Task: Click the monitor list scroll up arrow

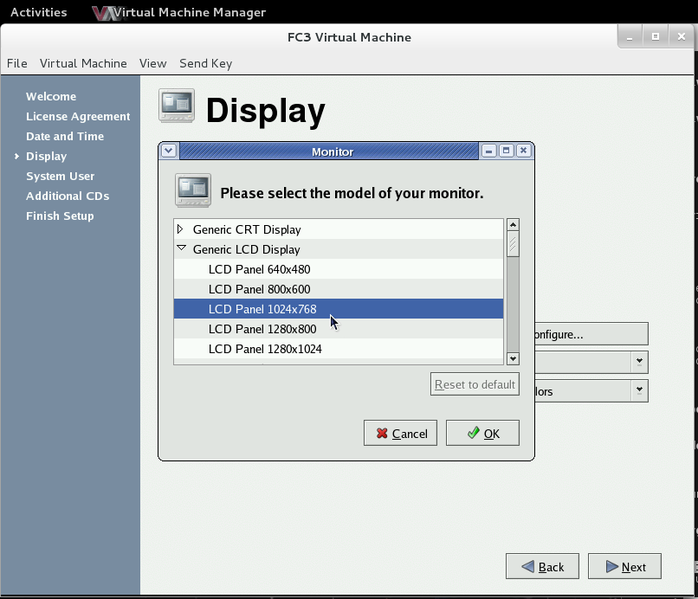Action: tap(513, 225)
